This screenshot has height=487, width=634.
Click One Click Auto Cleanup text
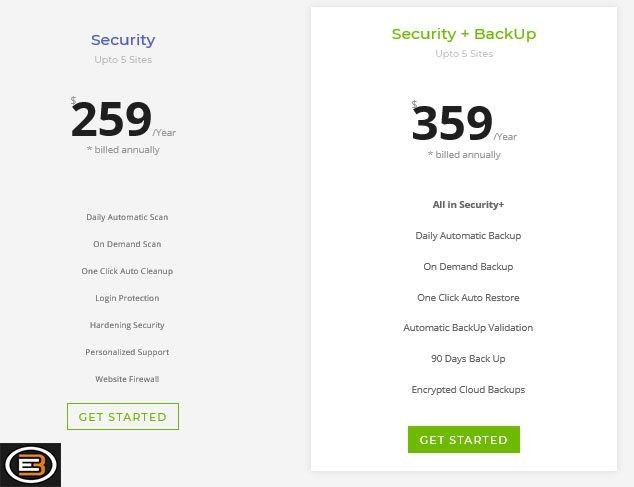(127, 271)
